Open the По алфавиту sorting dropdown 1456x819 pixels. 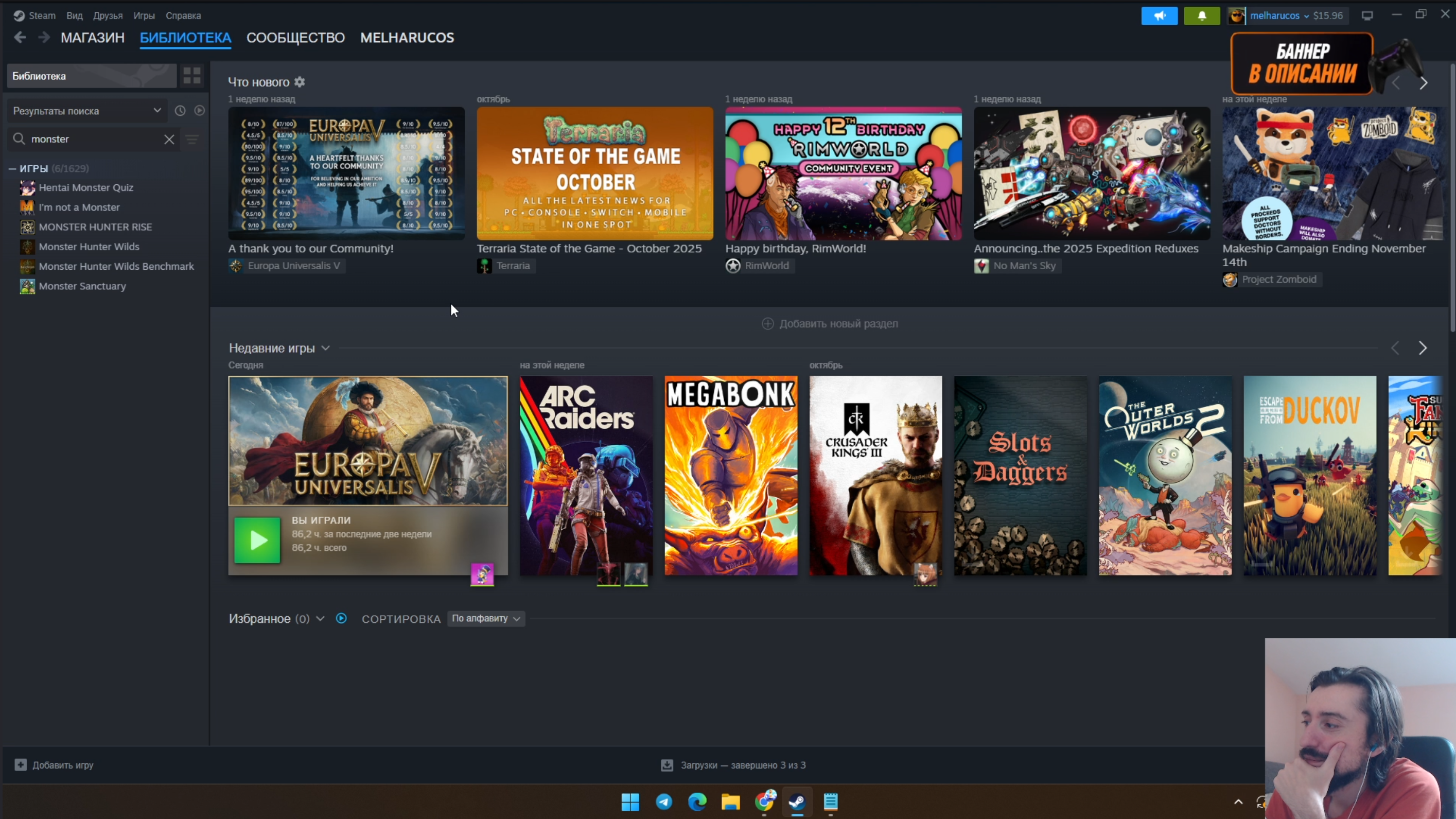(x=485, y=618)
